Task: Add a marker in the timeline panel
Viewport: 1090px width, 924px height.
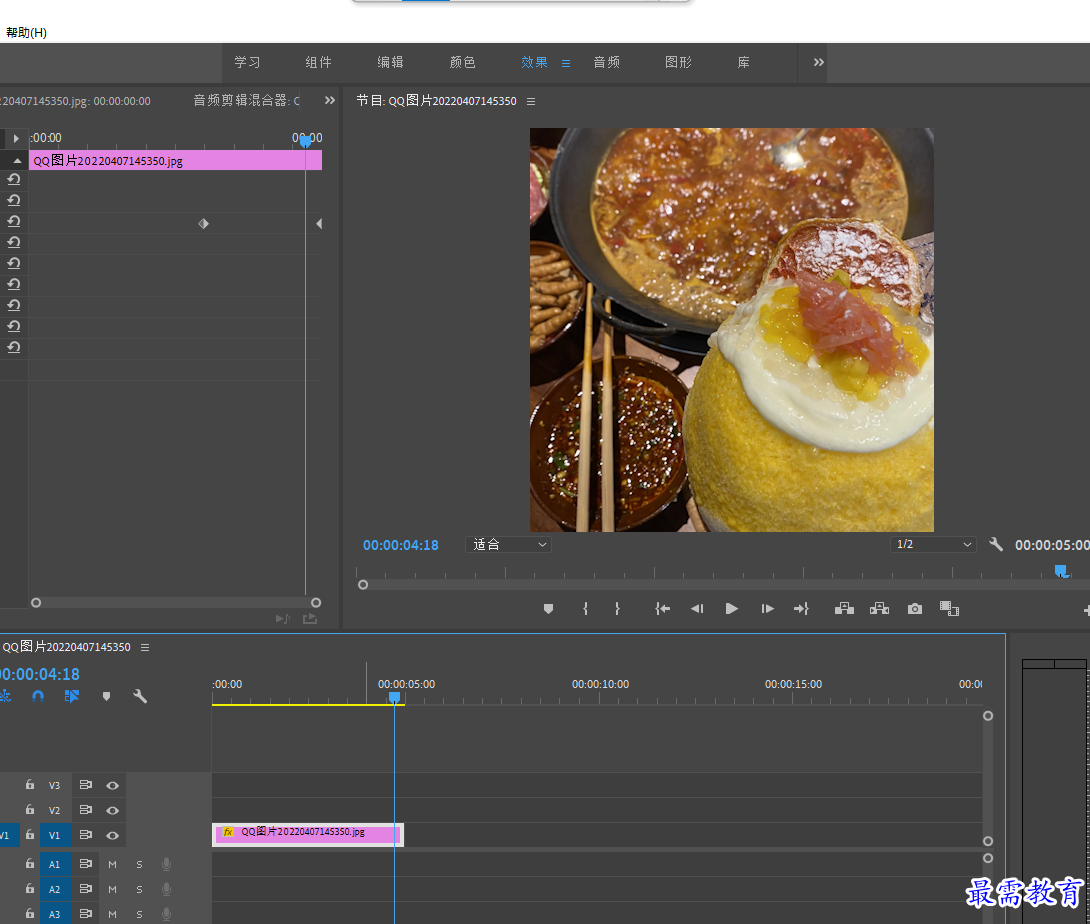Action: point(106,696)
